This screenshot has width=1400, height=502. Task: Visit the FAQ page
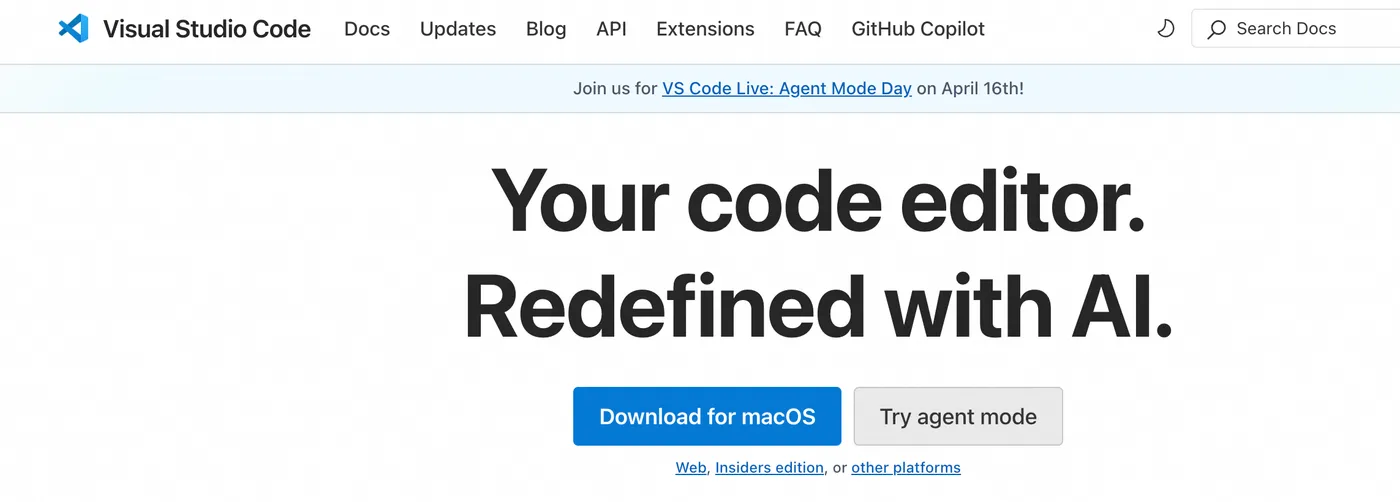click(x=803, y=29)
